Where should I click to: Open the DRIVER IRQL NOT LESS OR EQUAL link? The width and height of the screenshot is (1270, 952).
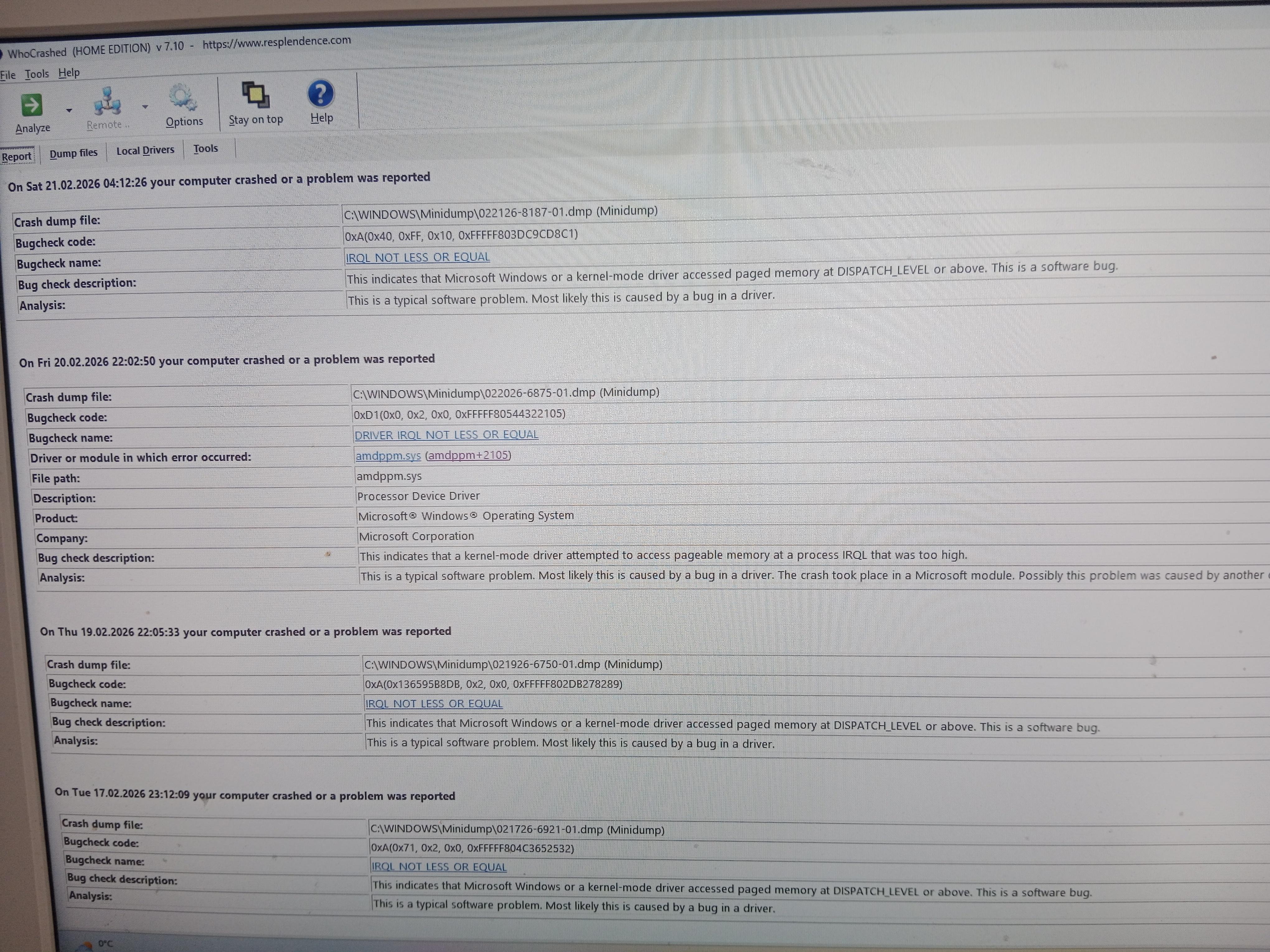click(446, 435)
